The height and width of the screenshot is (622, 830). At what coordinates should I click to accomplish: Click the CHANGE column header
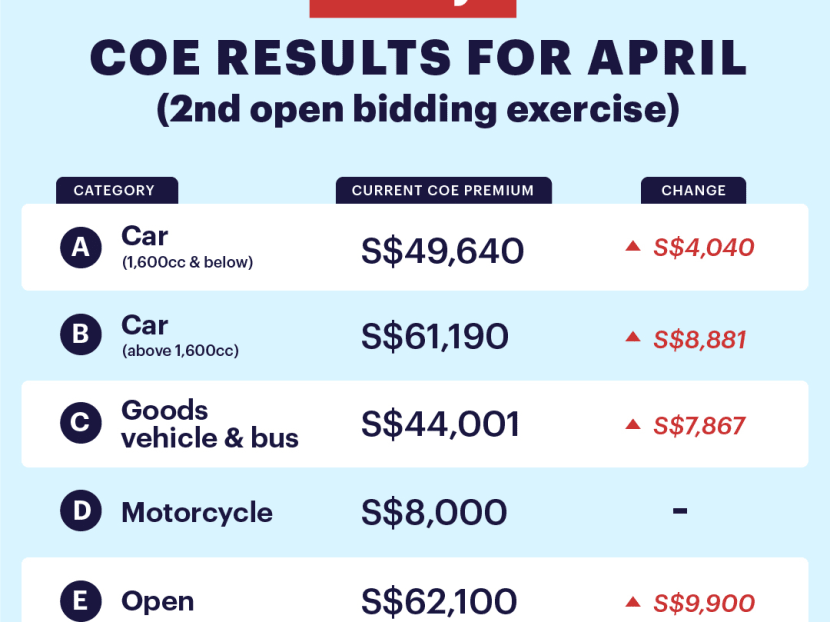pyautogui.click(x=693, y=190)
